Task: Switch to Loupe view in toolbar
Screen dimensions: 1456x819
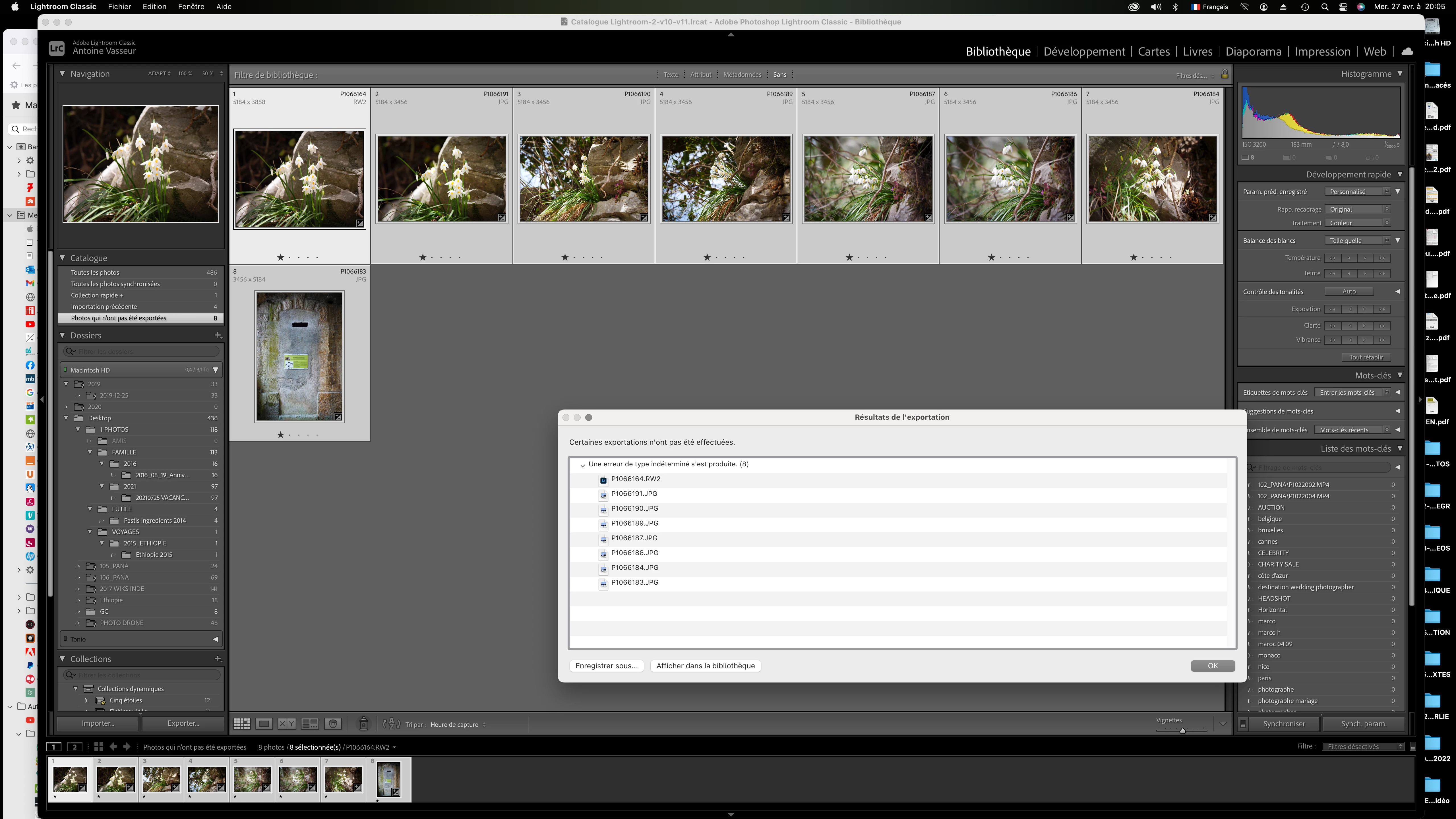Action: [x=264, y=723]
